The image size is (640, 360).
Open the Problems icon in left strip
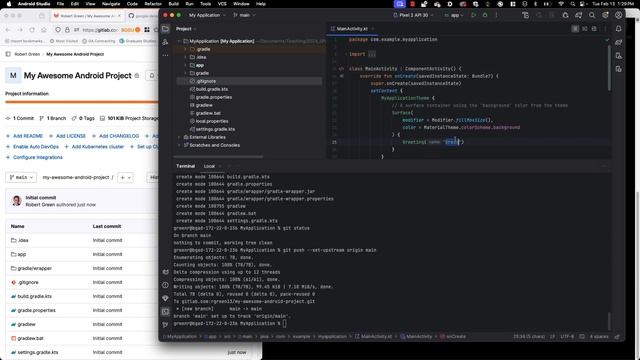point(165,285)
